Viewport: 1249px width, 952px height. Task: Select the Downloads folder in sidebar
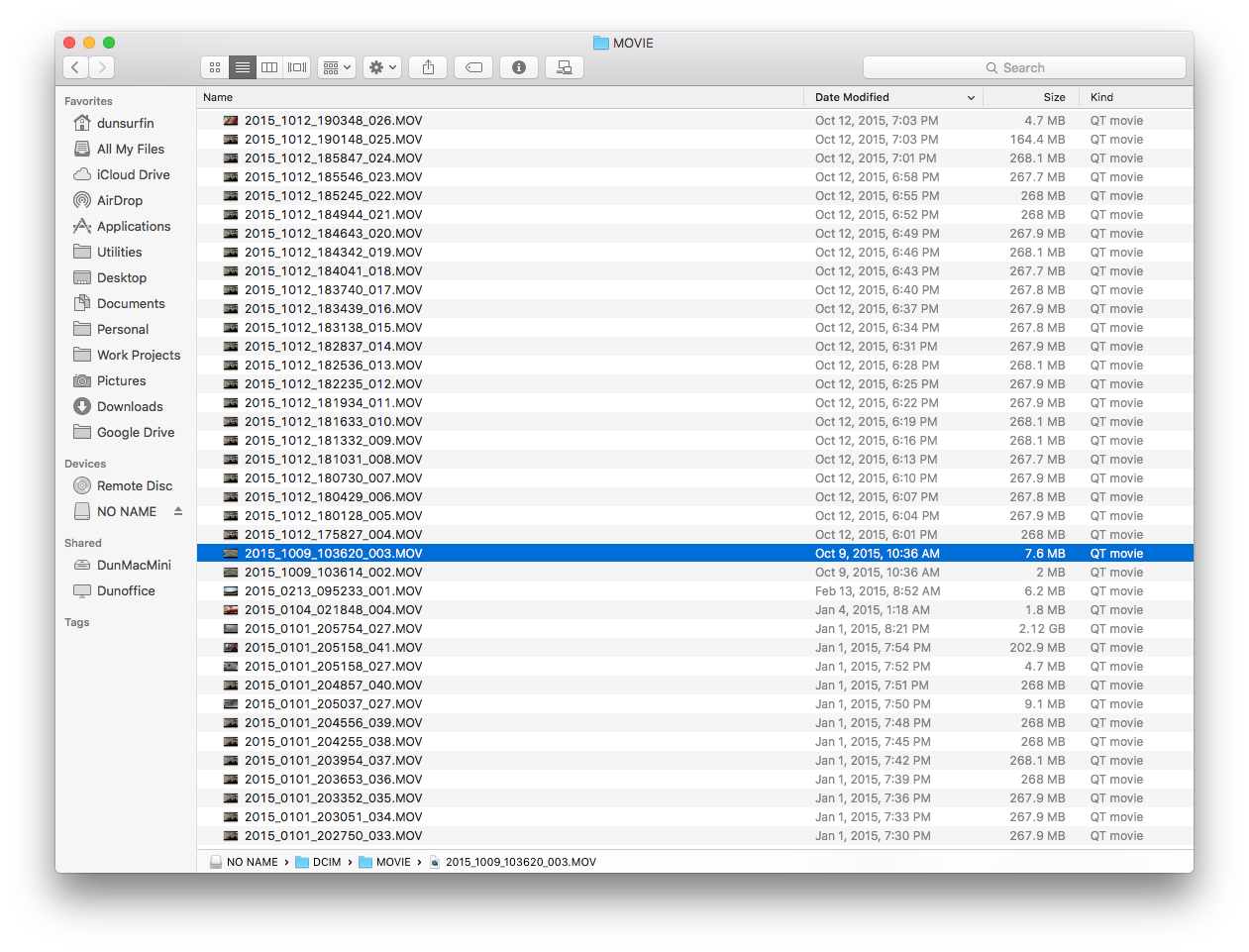[x=130, y=406]
